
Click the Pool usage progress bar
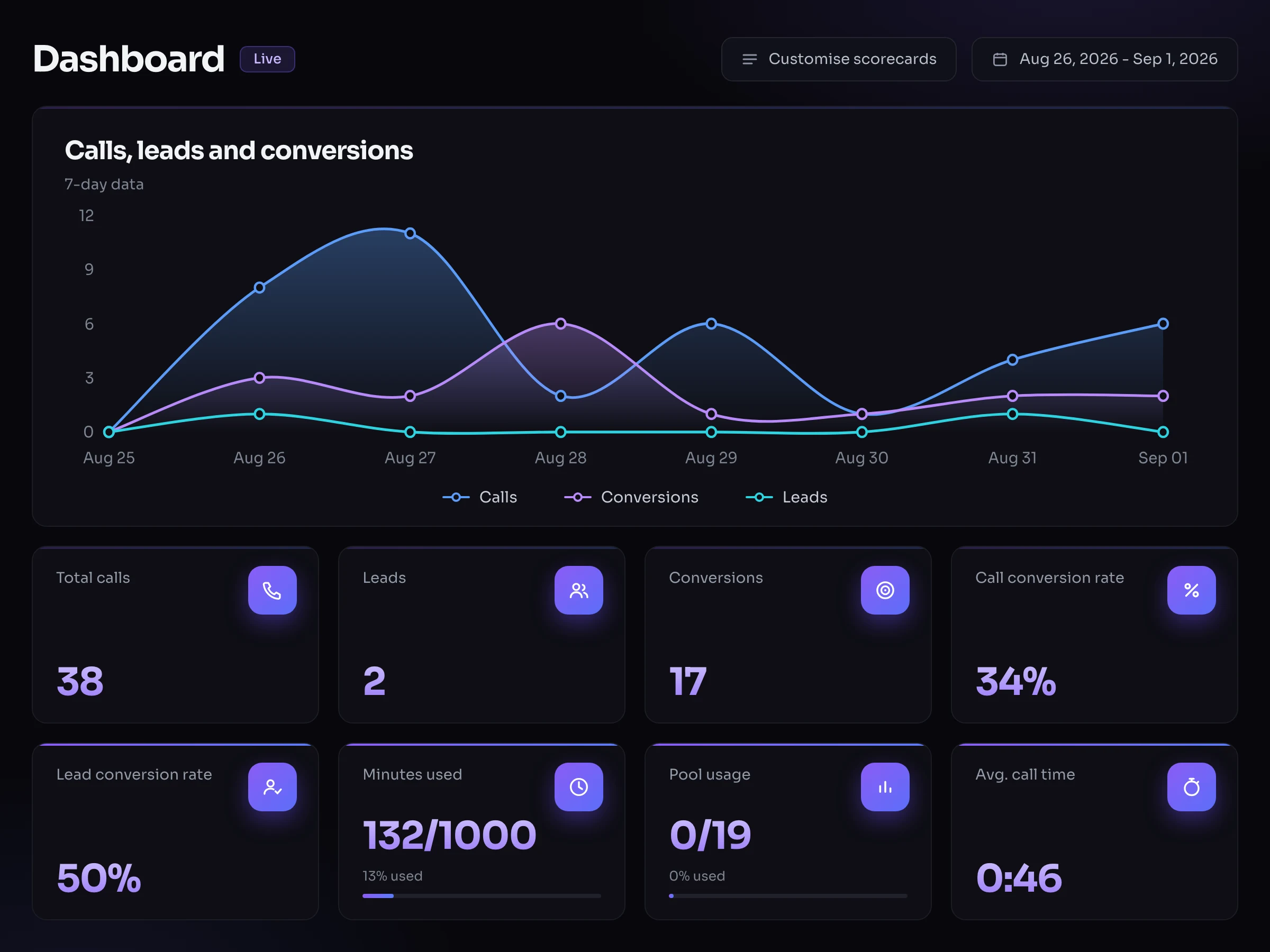(788, 896)
